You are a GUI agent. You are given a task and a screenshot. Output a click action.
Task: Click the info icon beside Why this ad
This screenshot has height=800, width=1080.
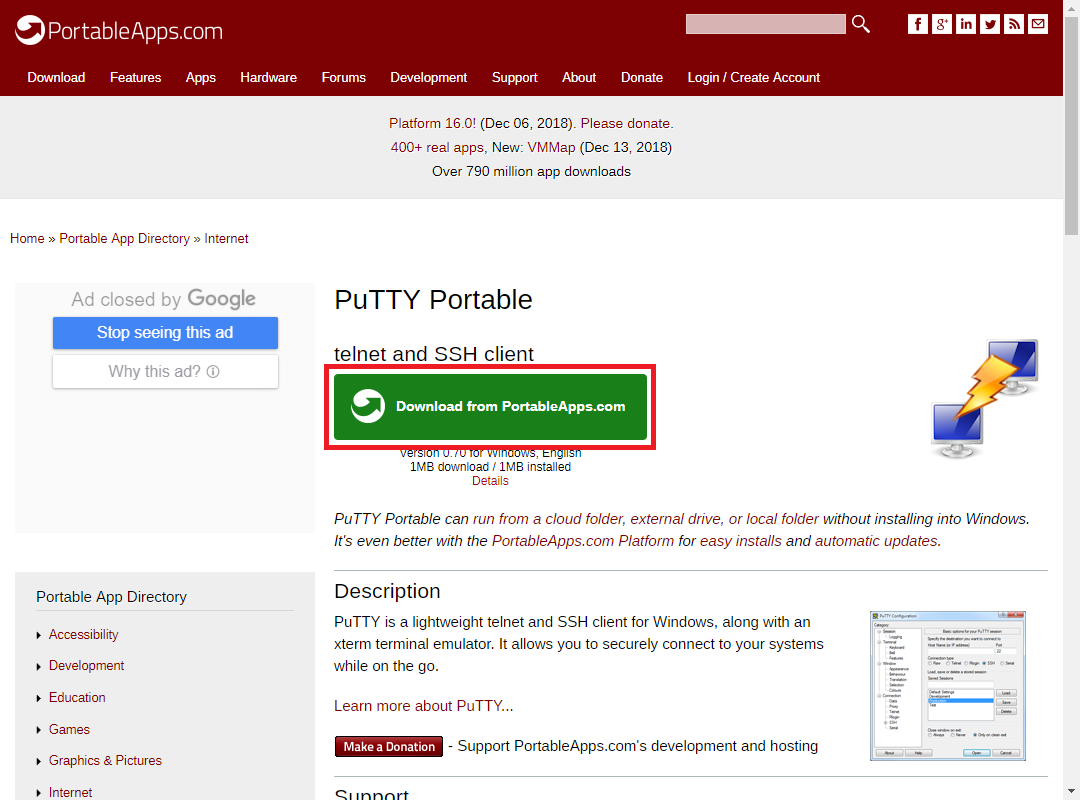(x=214, y=371)
